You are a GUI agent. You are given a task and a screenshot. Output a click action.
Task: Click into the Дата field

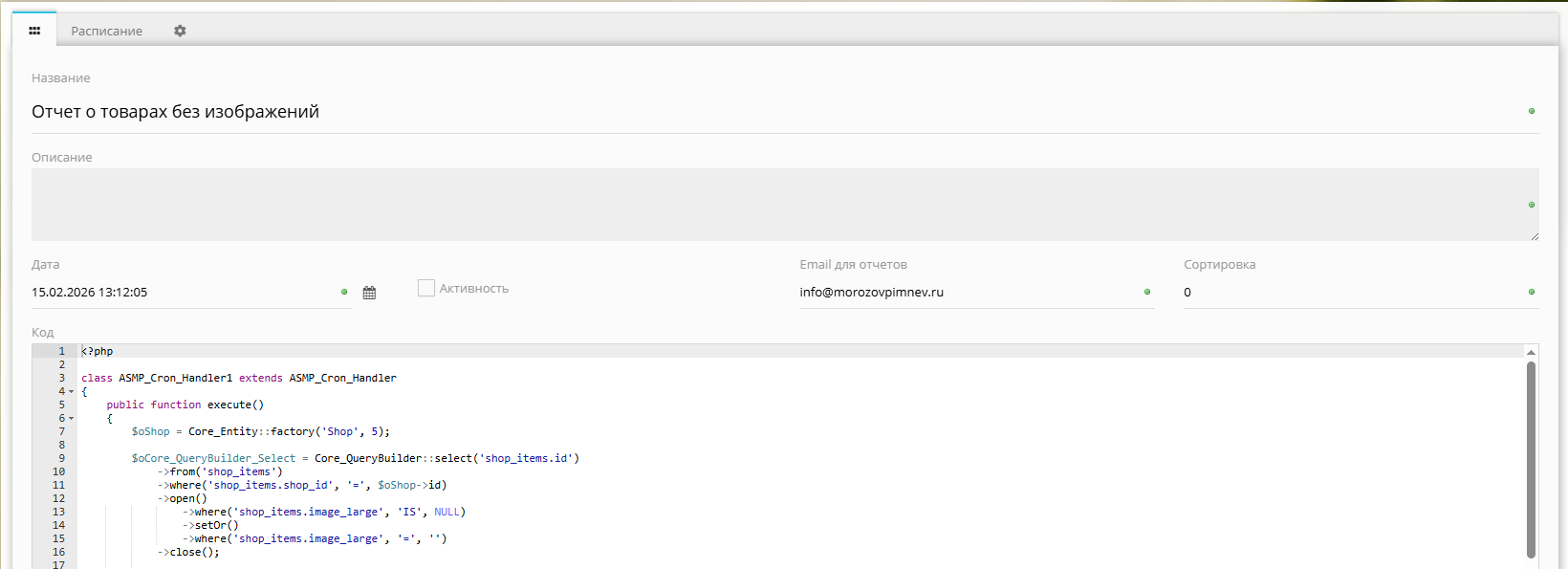coord(182,293)
